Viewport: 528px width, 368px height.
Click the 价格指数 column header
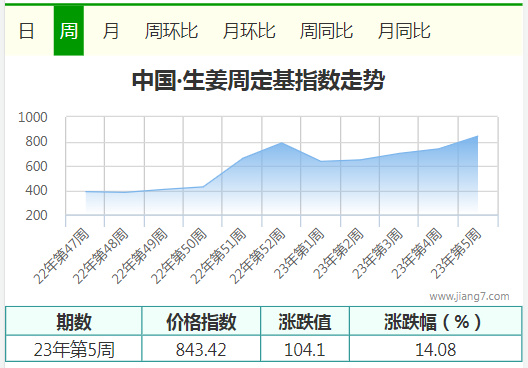pyautogui.click(x=201, y=322)
